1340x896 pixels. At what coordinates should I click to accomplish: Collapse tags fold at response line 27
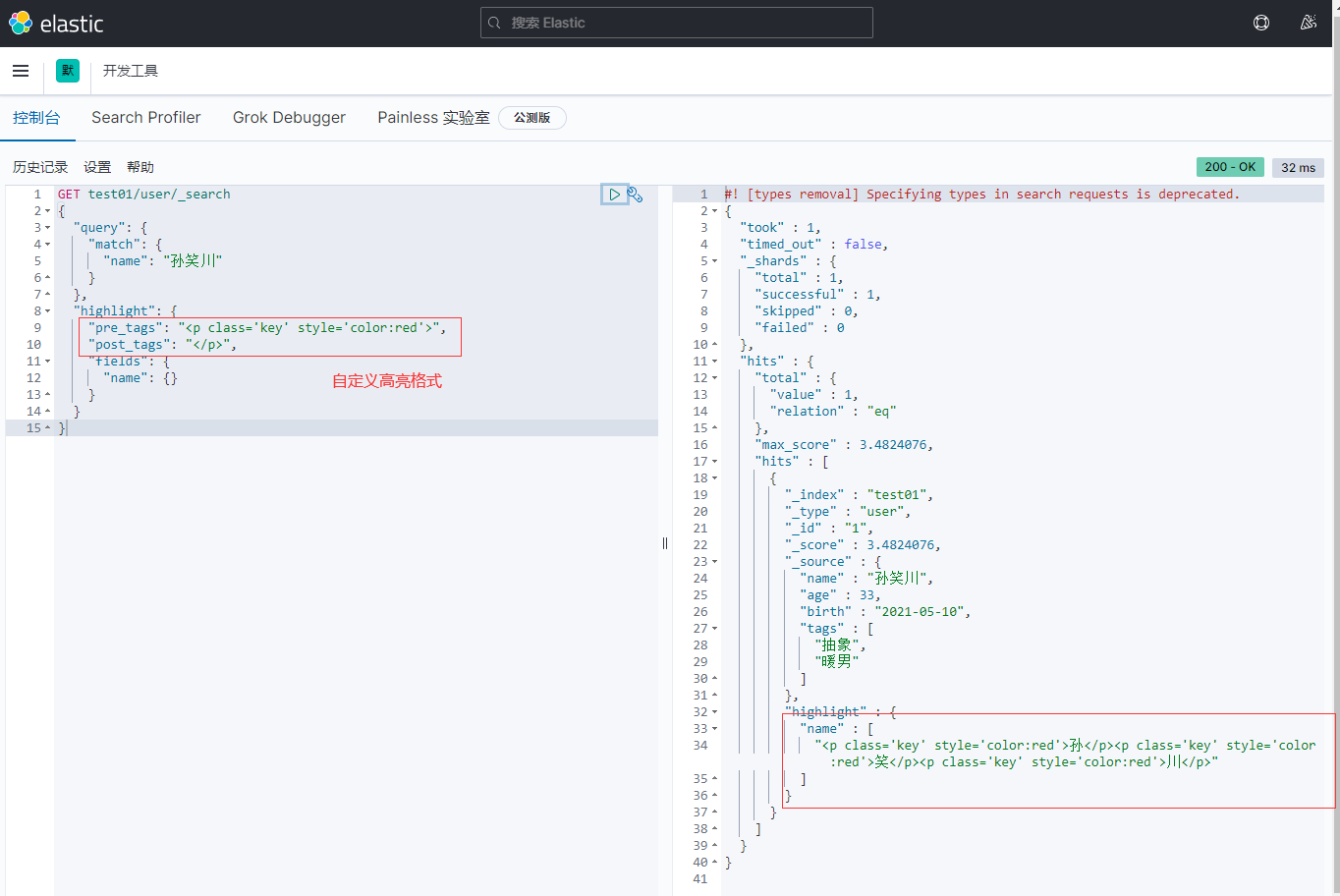(x=714, y=629)
